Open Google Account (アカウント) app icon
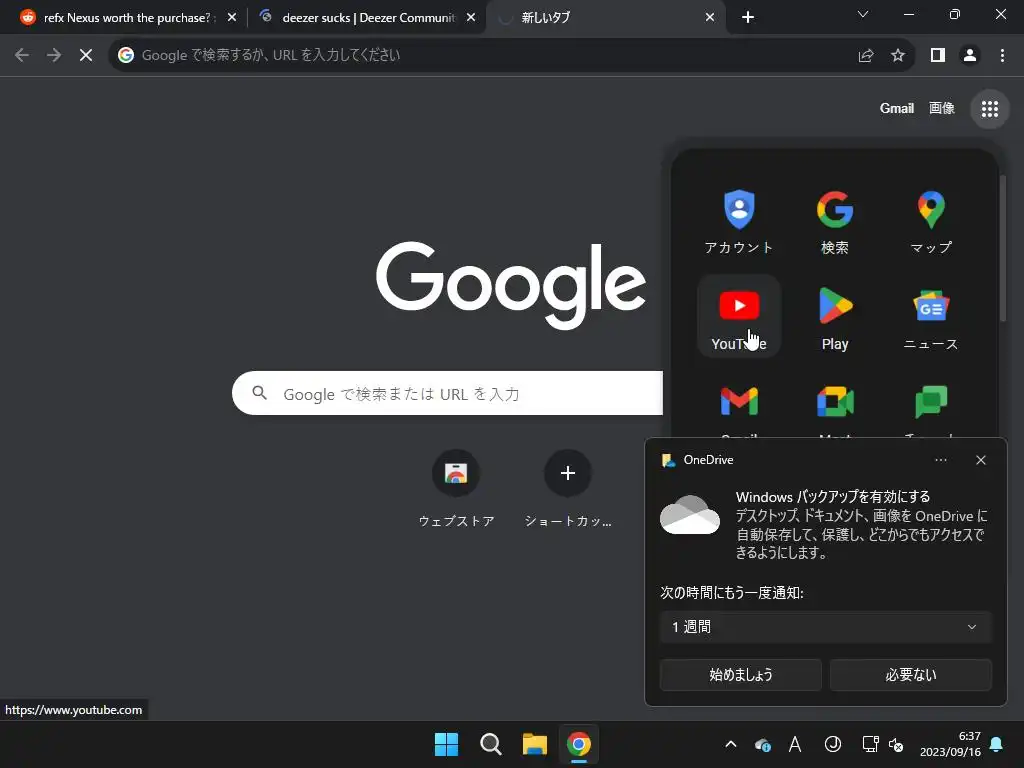 [x=739, y=221]
